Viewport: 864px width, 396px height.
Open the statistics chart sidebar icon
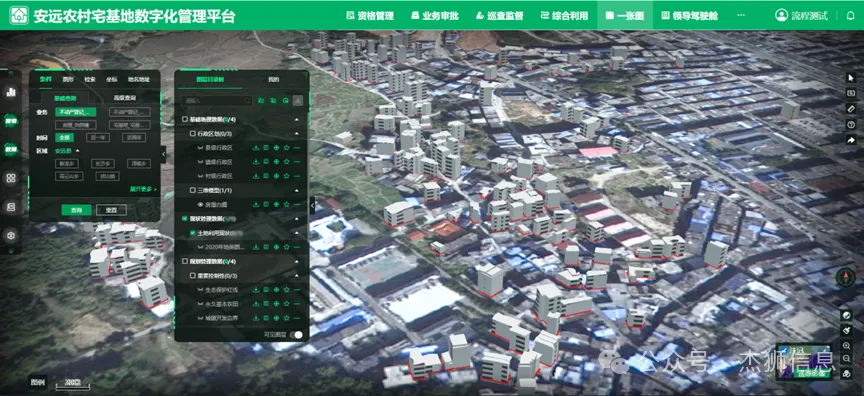coord(11,92)
